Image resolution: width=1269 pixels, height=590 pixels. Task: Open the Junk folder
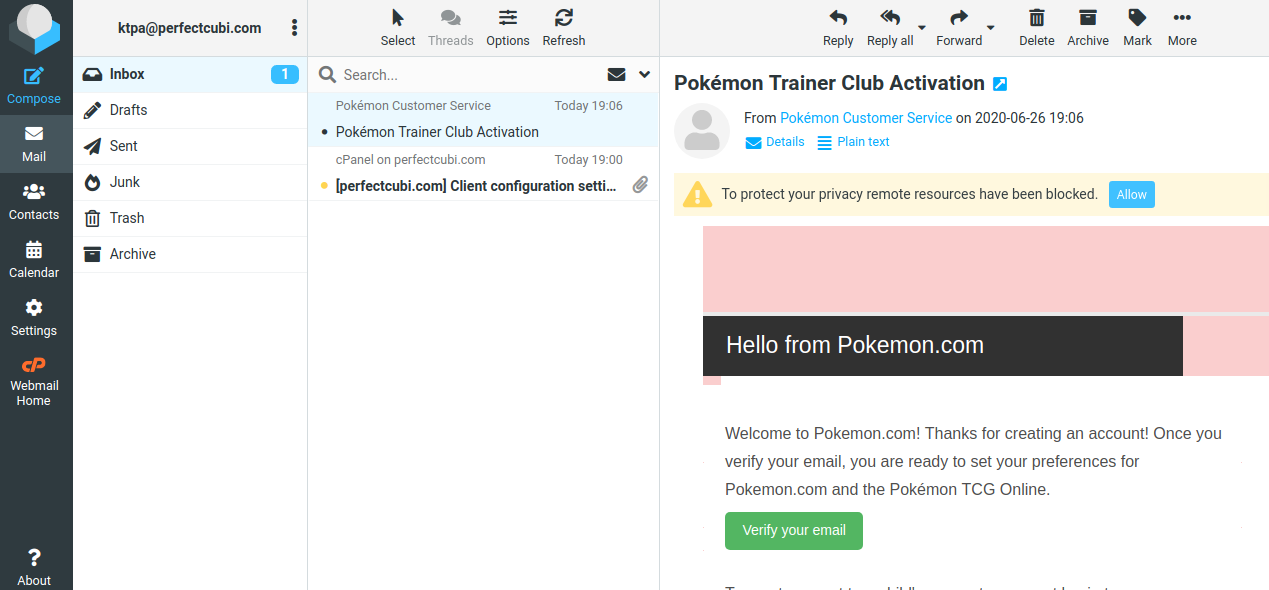(x=190, y=182)
